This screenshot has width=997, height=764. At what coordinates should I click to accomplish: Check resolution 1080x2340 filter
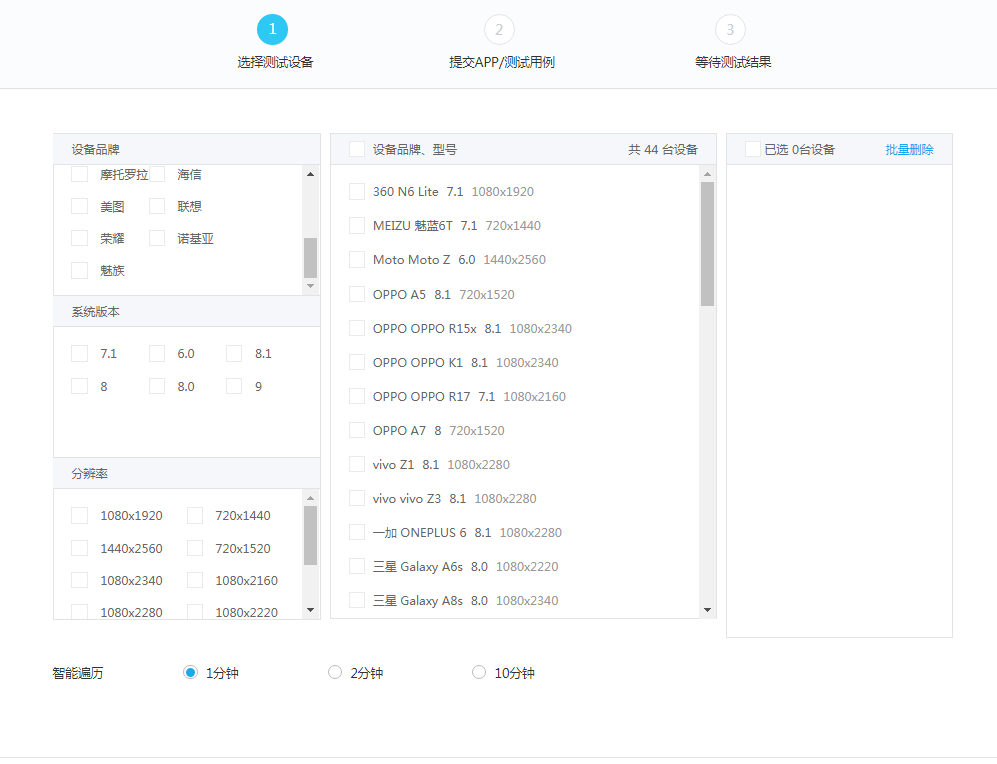coord(79,580)
